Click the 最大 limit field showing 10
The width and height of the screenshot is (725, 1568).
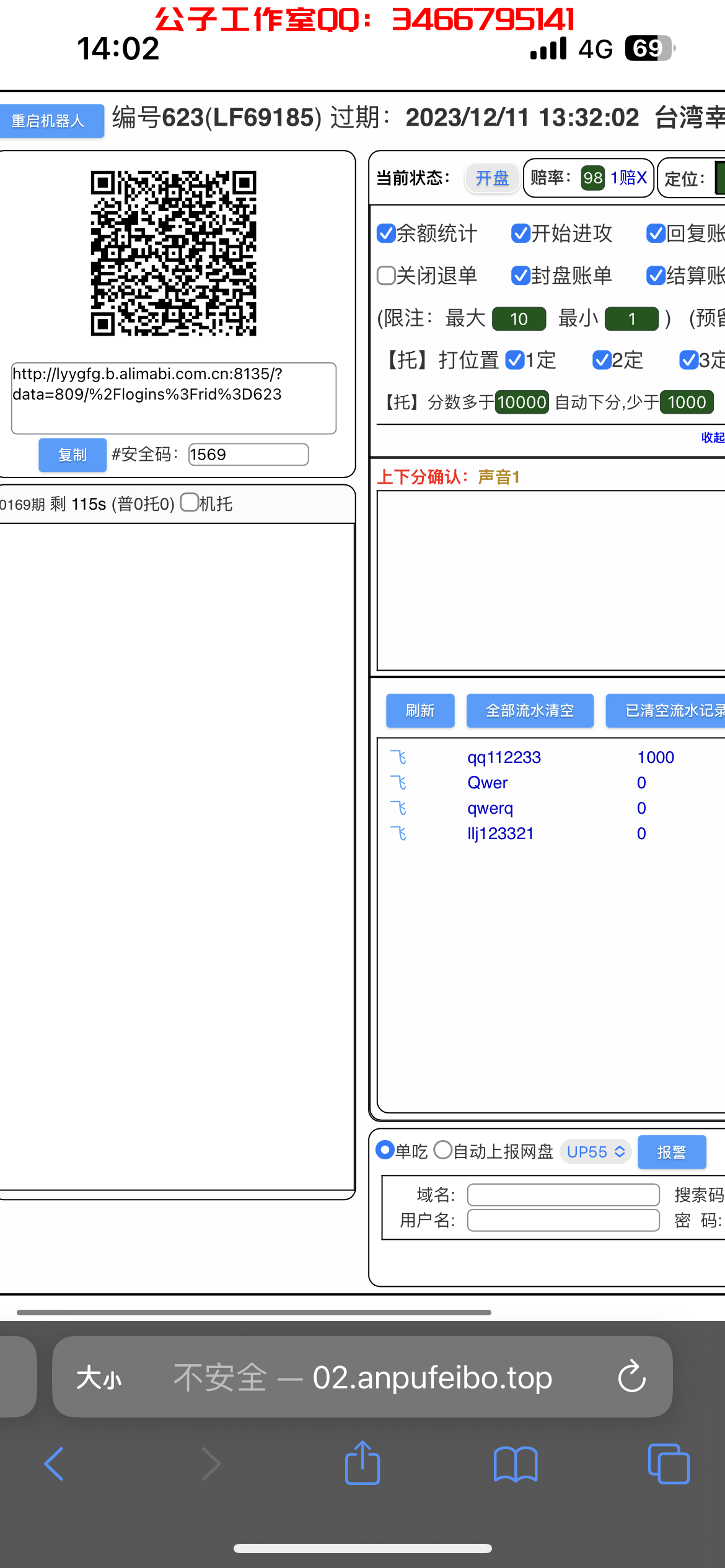tap(519, 319)
